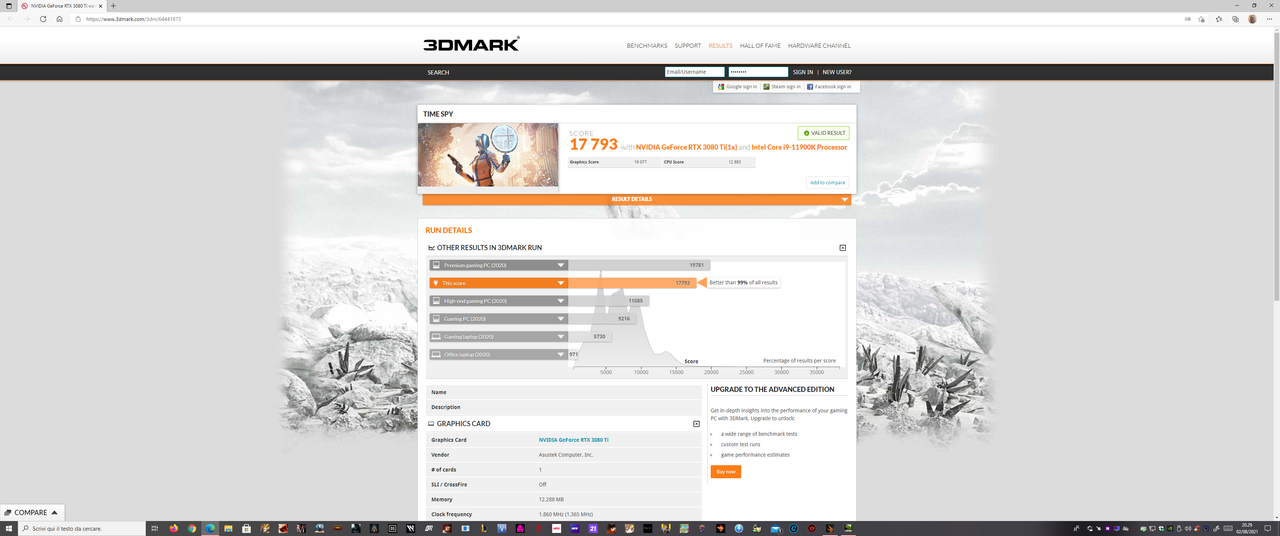This screenshot has height=536, width=1280.
Task: Click the Valid Result badge
Action: point(823,133)
